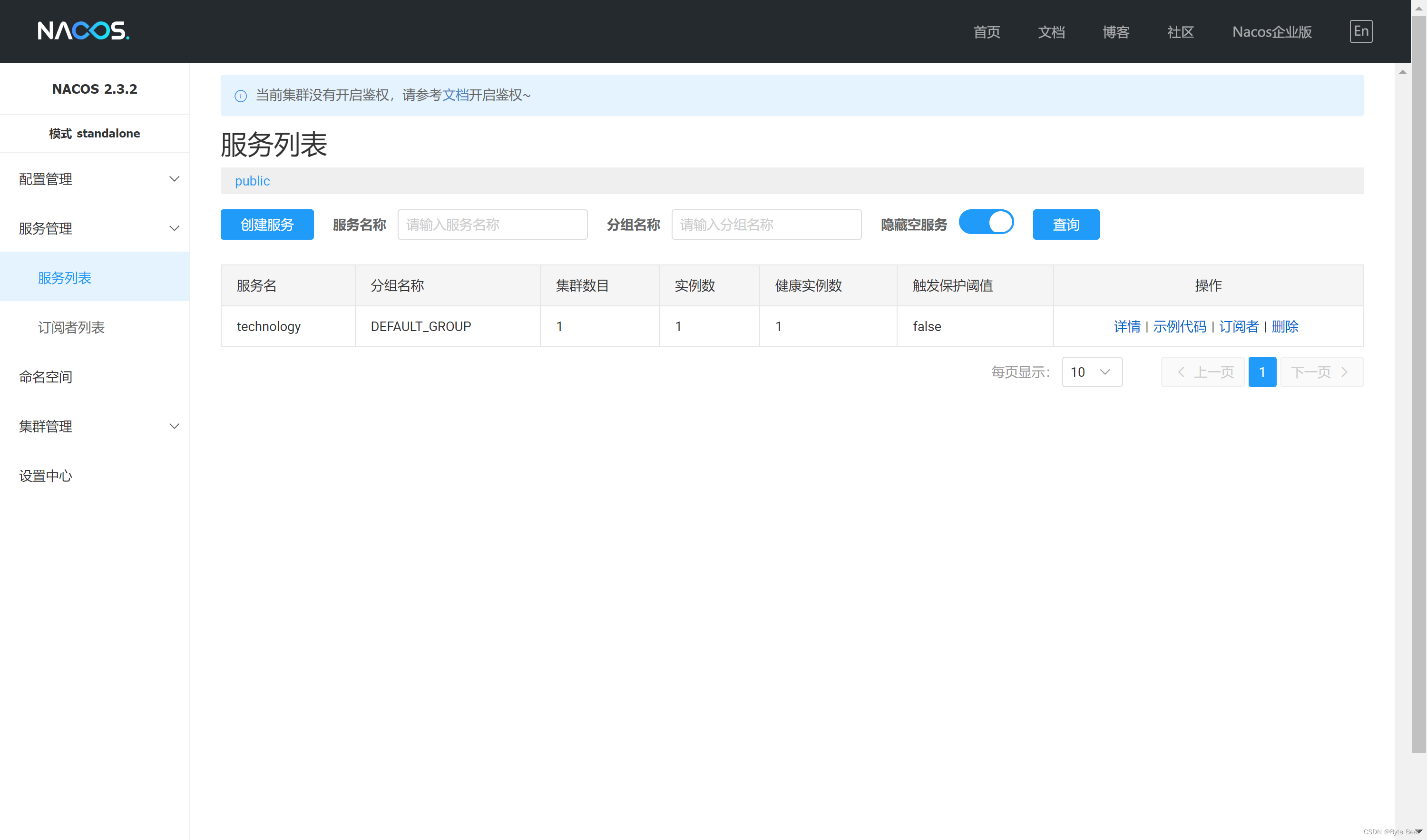Open the Nacos企业版 nav link
The image size is (1427, 840).
tap(1272, 32)
